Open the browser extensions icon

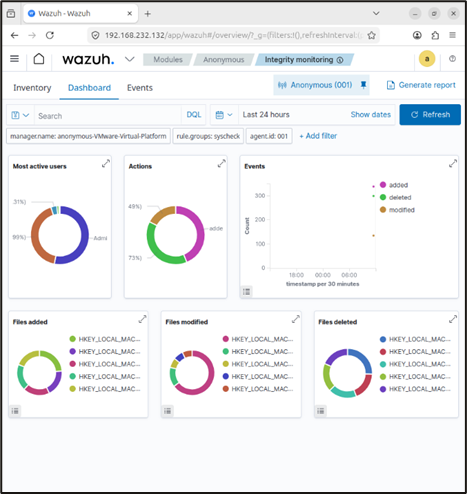pos(435,35)
